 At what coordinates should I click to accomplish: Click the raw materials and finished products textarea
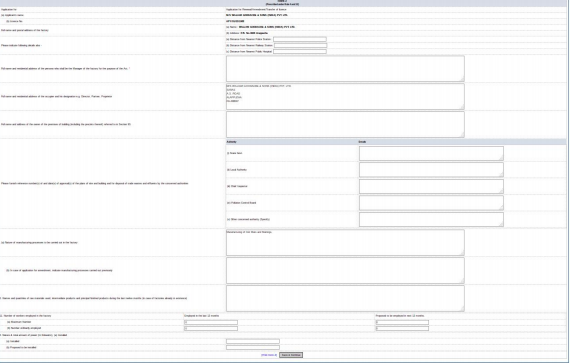(x=345, y=298)
